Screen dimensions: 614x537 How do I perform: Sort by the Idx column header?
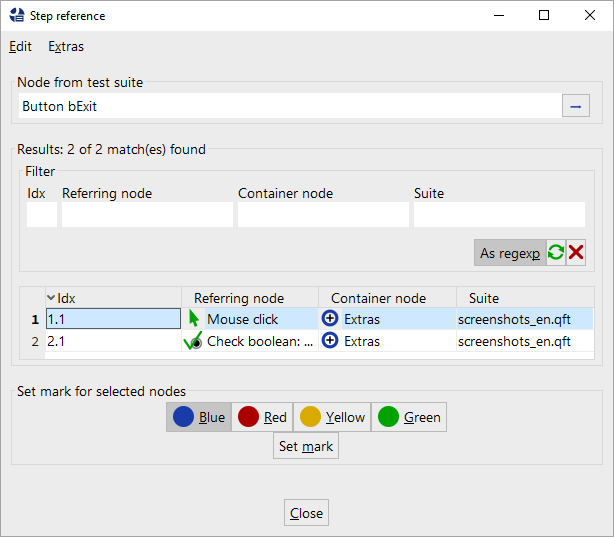[x=113, y=298]
